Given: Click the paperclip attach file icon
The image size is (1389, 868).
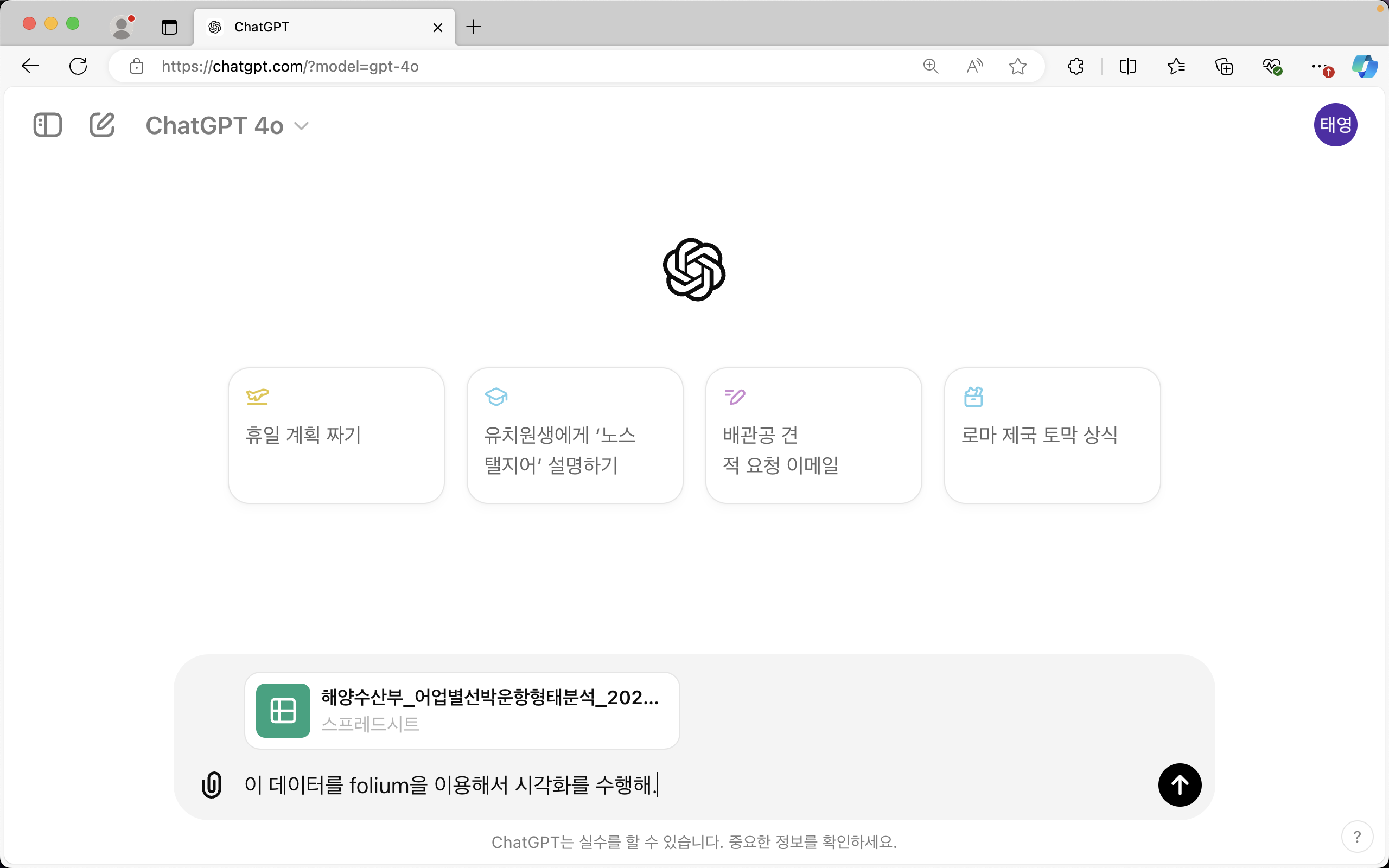Looking at the screenshot, I should click(212, 785).
